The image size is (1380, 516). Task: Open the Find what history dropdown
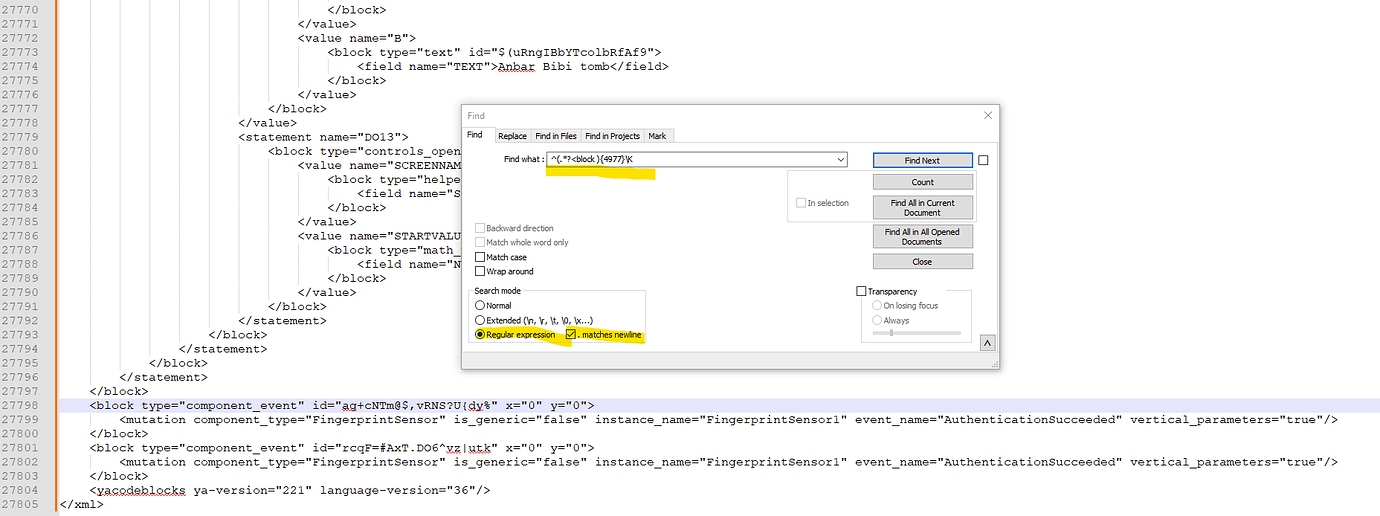pos(840,160)
